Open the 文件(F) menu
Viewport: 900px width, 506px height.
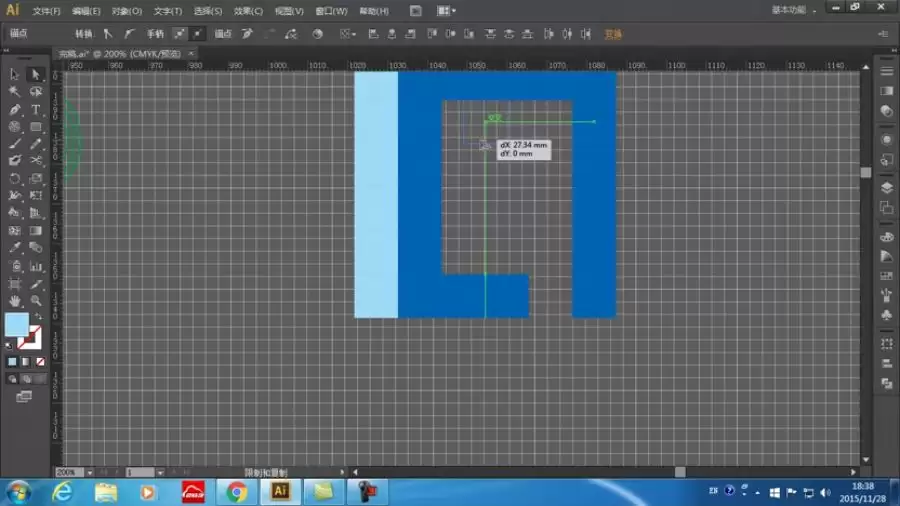46,11
